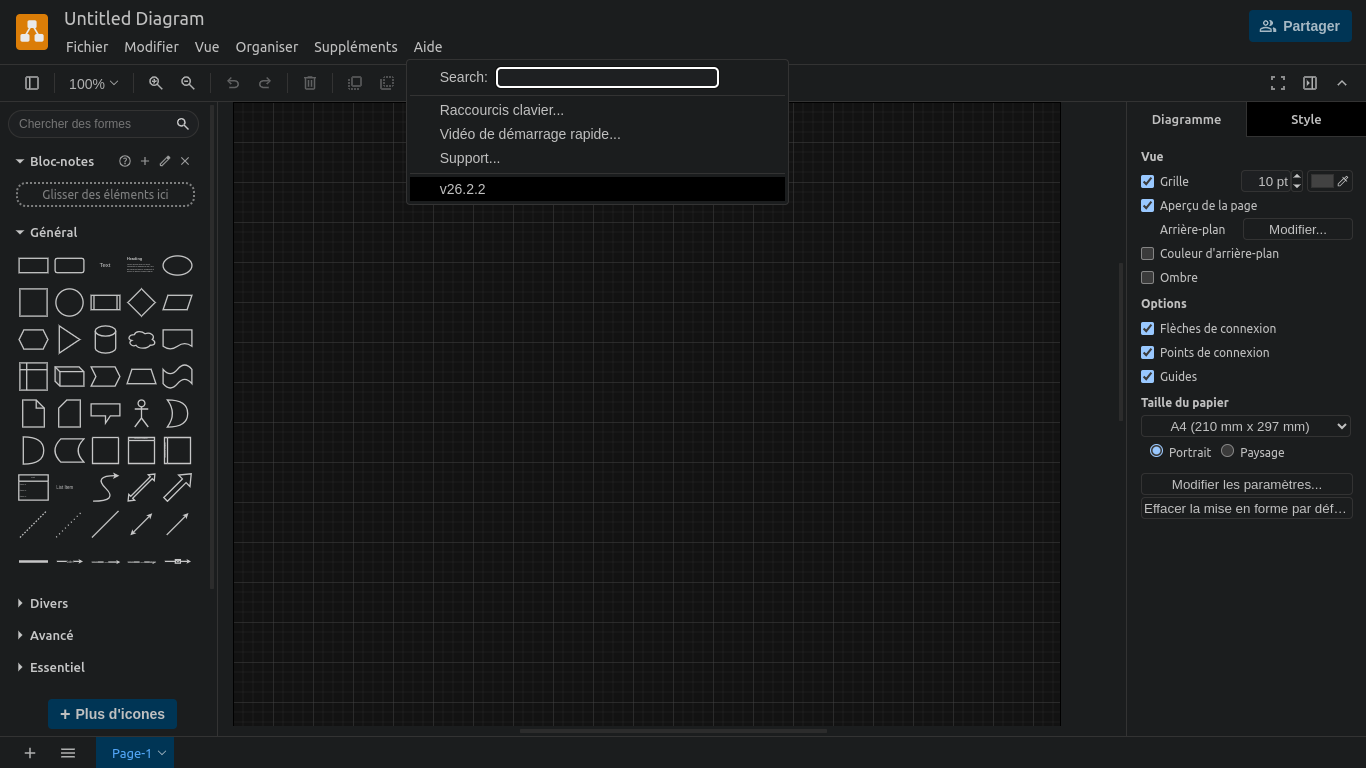Choose Raccourcis clavier... from the Aide menu
The image size is (1366, 768).
coord(597,110)
